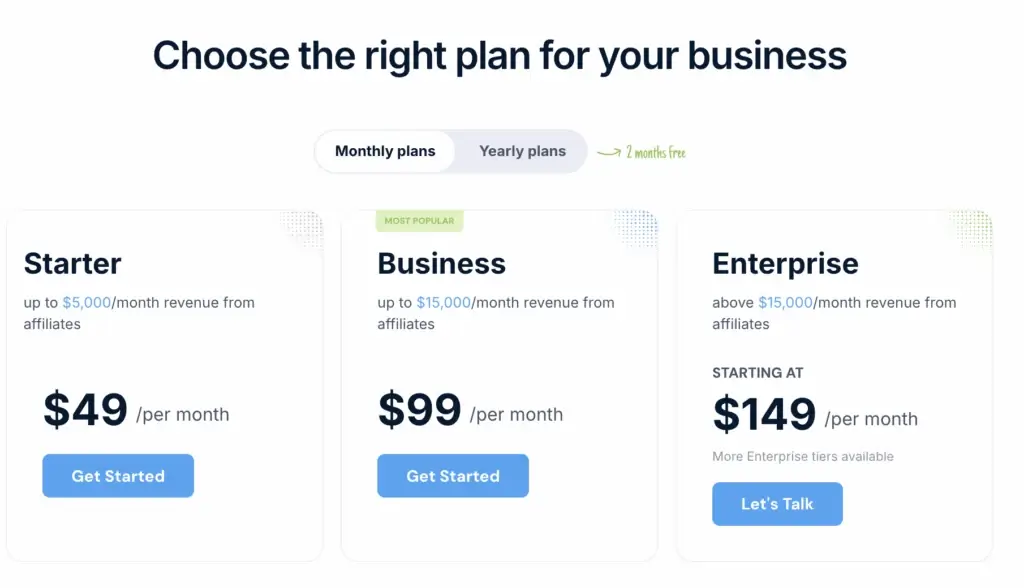
Task: Click the $15,000 amount in Enterprise description
Action: tap(785, 302)
